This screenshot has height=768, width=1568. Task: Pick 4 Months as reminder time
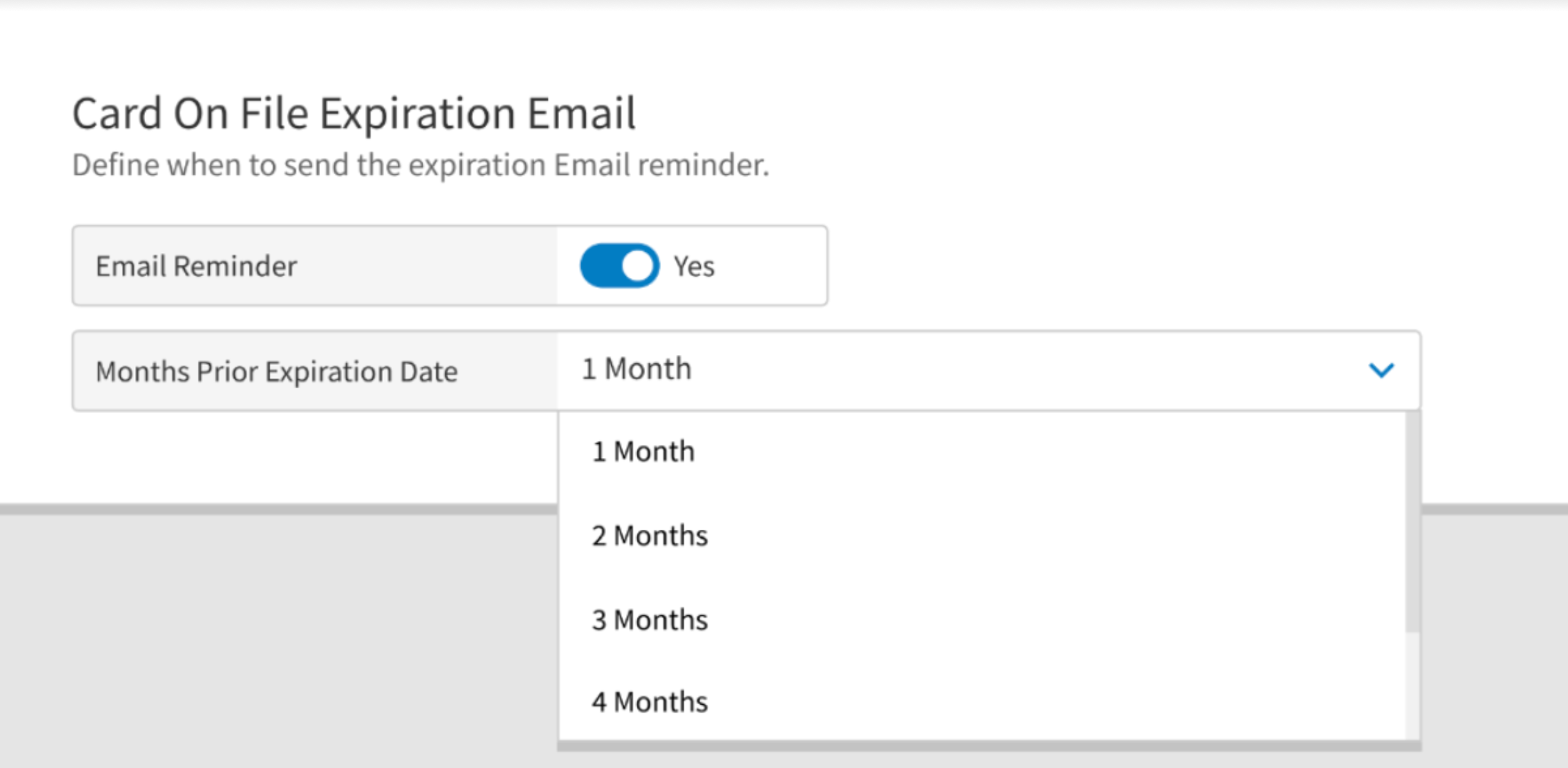coord(650,701)
